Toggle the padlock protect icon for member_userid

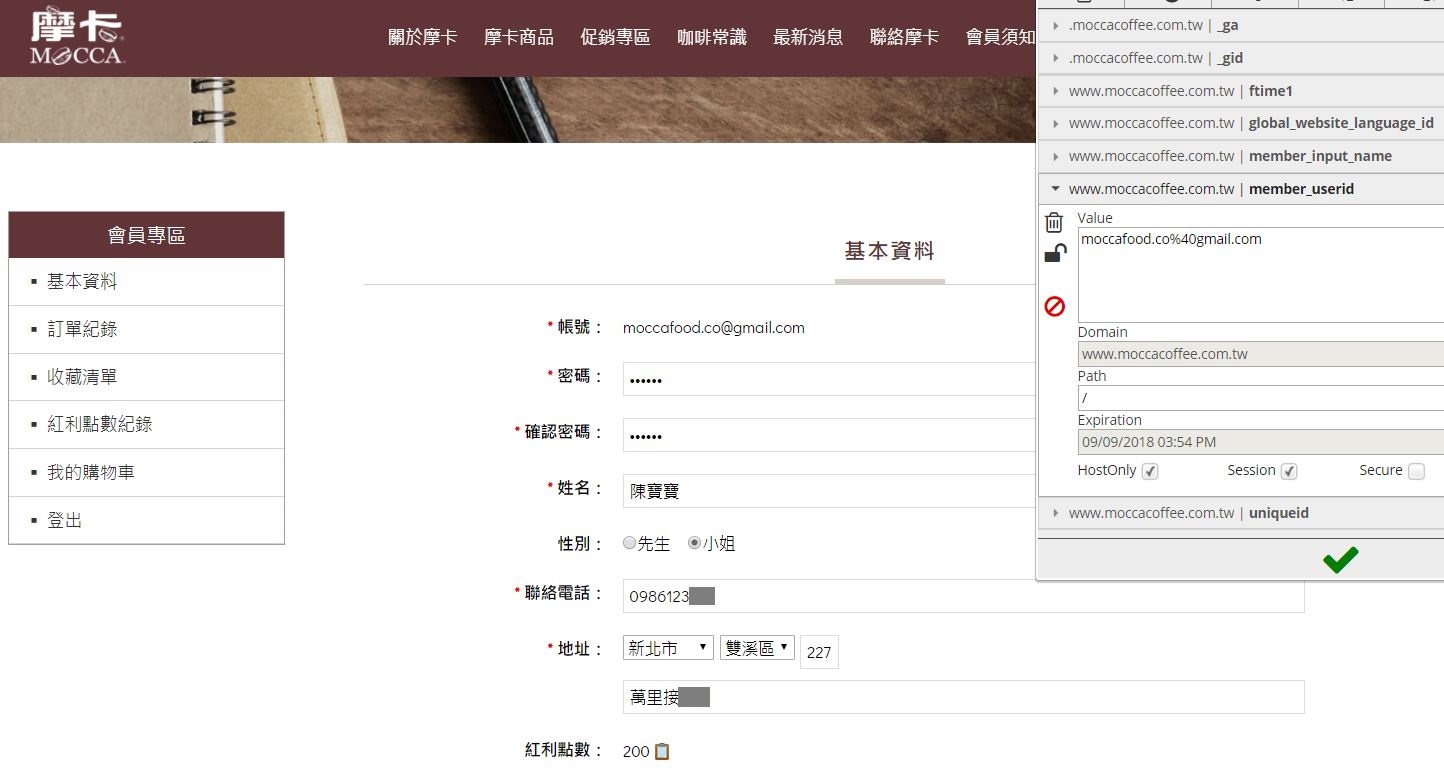1055,253
